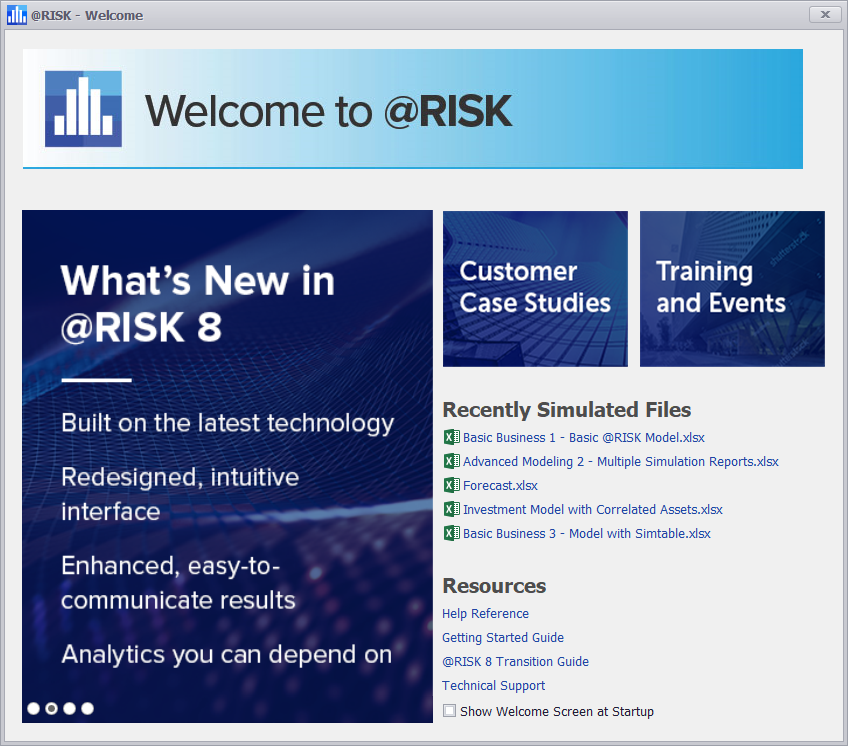Image resolution: width=848 pixels, height=746 pixels.
Task: Click Excel icon beside Basic Business 3 file
Action: [x=451, y=533]
